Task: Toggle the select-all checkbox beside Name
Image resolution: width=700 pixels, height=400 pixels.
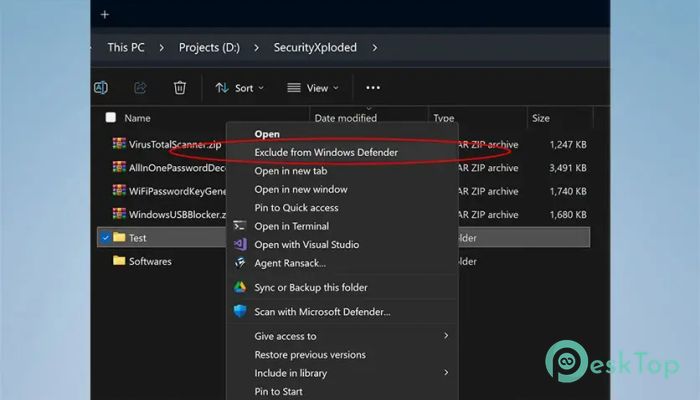Action: [x=110, y=117]
